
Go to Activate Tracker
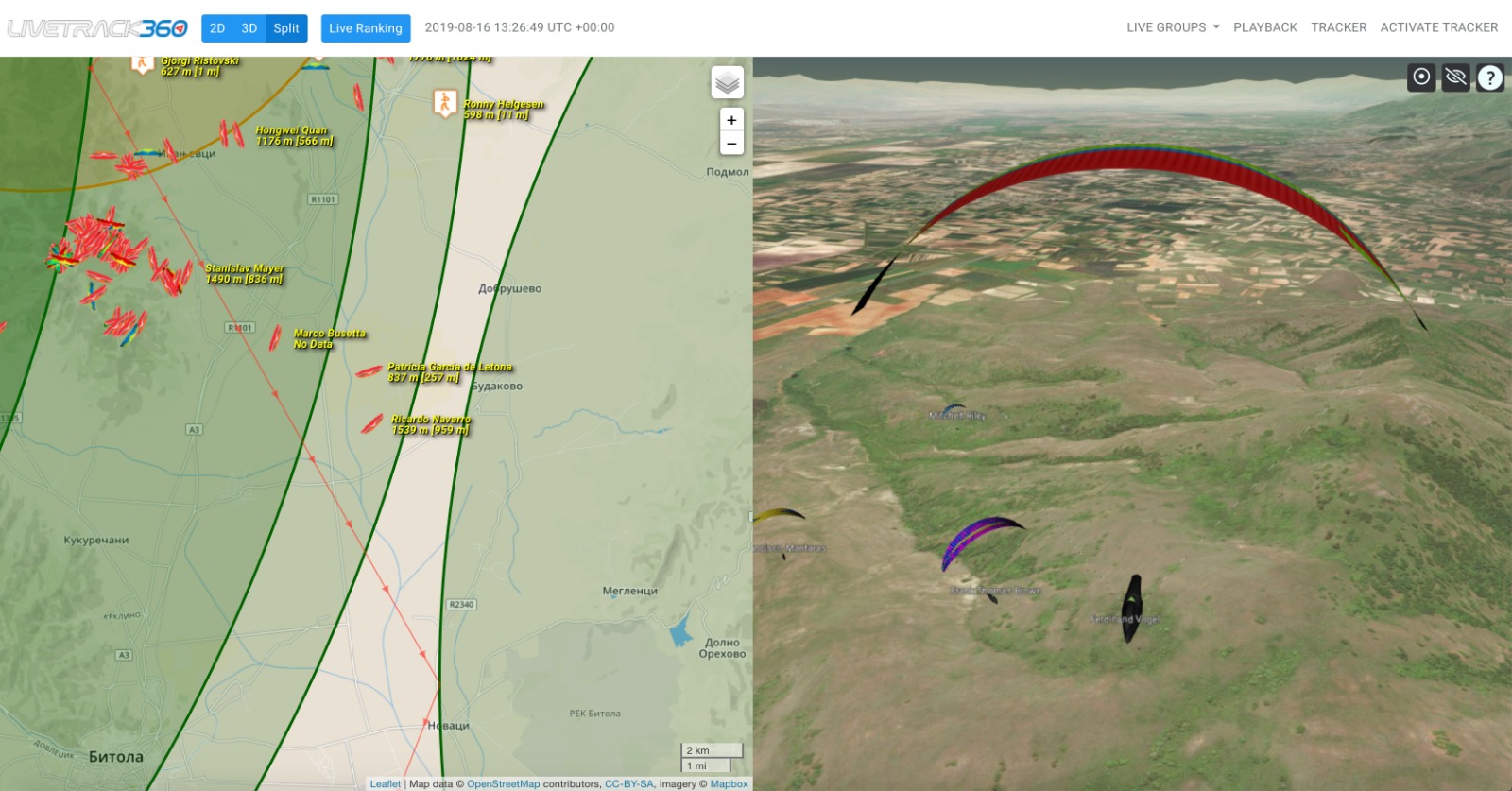pyautogui.click(x=1438, y=27)
